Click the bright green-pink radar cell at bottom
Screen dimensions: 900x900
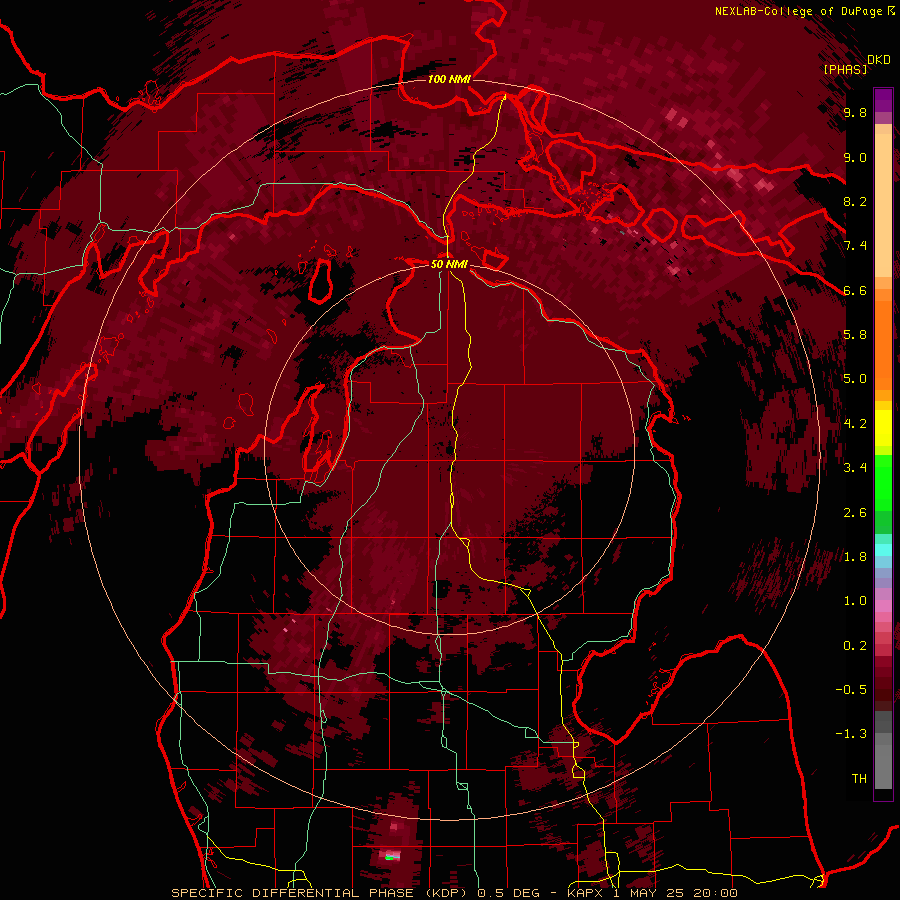[x=391, y=856]
